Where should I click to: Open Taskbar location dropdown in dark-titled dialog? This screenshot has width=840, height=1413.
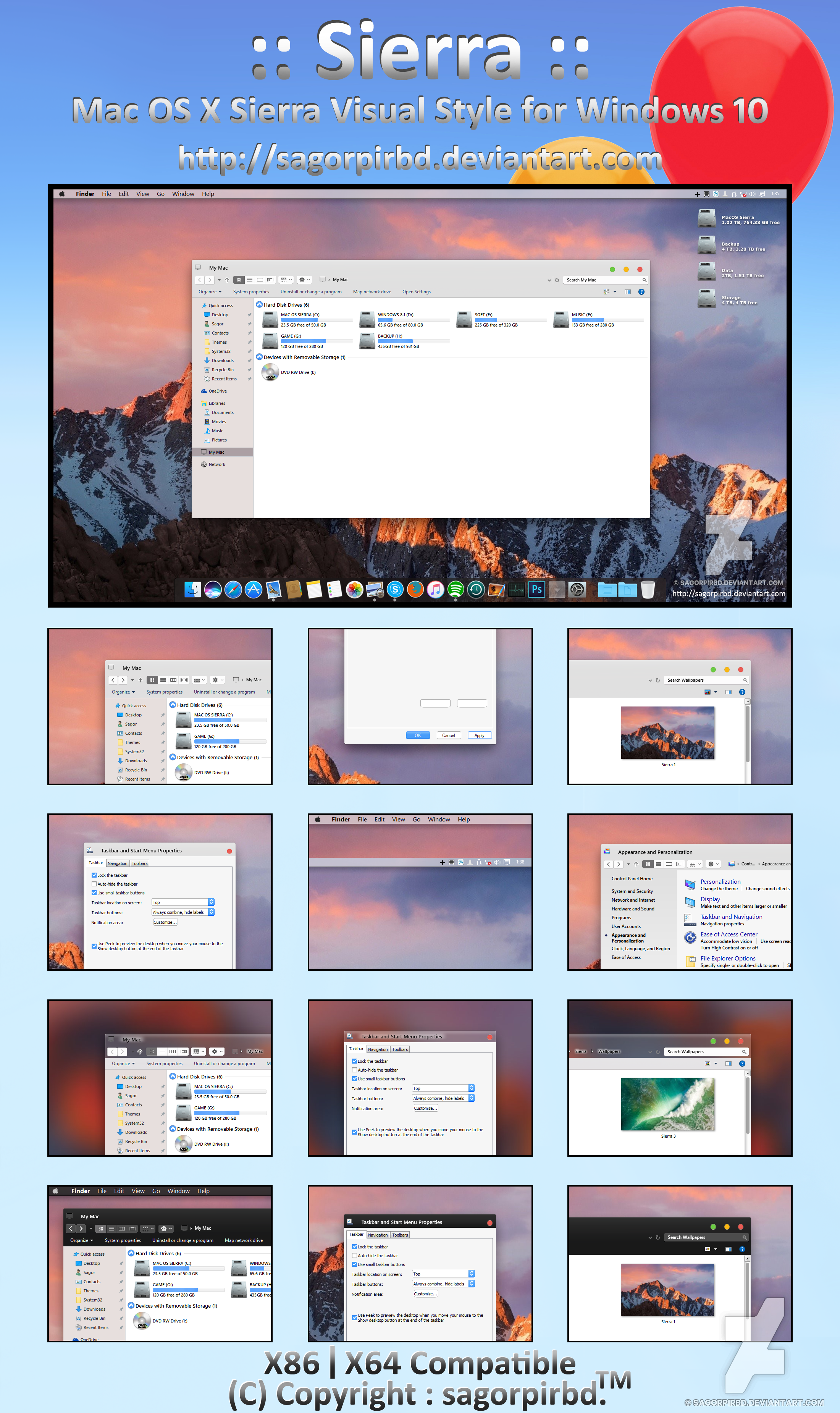coord(443,1274)
